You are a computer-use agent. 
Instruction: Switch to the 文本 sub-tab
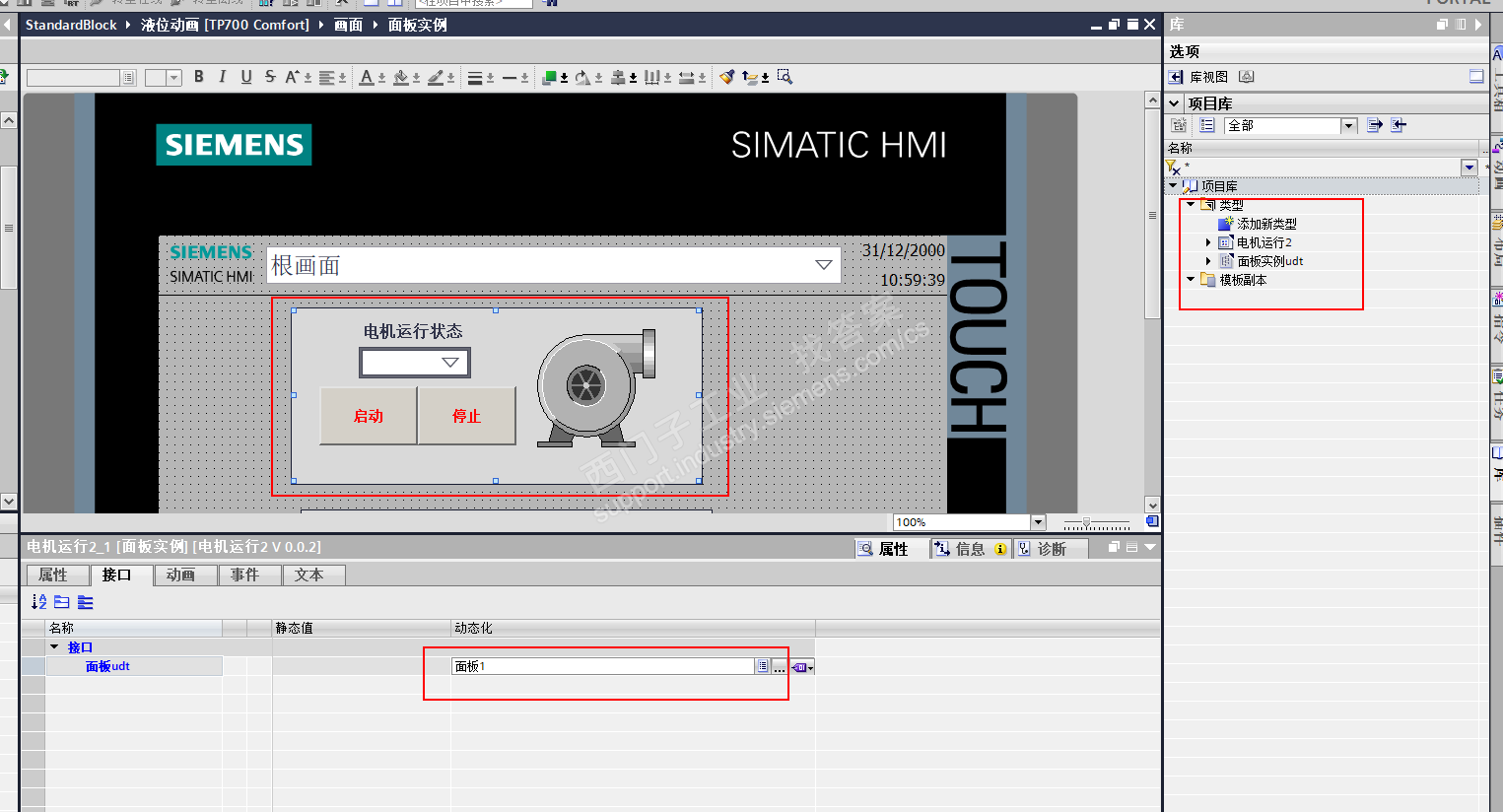pyautogui.click(x=312, y=575)
